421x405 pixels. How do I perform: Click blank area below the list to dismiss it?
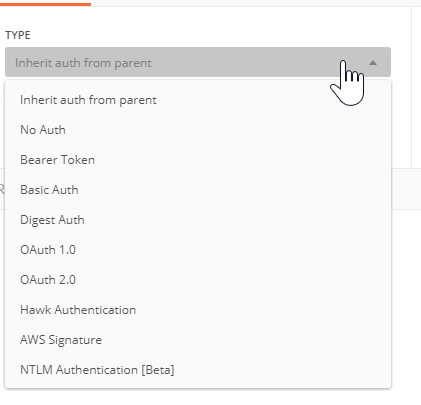[x=198, y=397]
